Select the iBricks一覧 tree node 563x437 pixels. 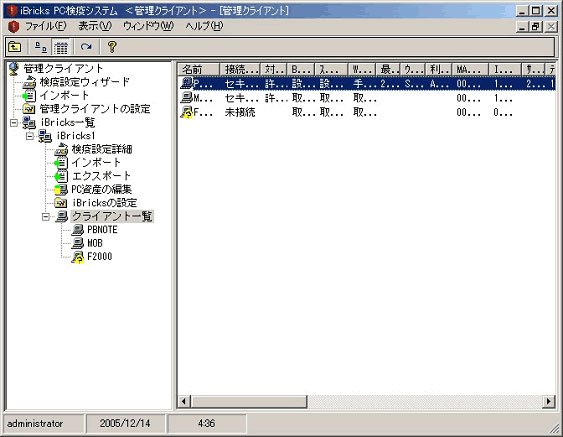(68, 122)
